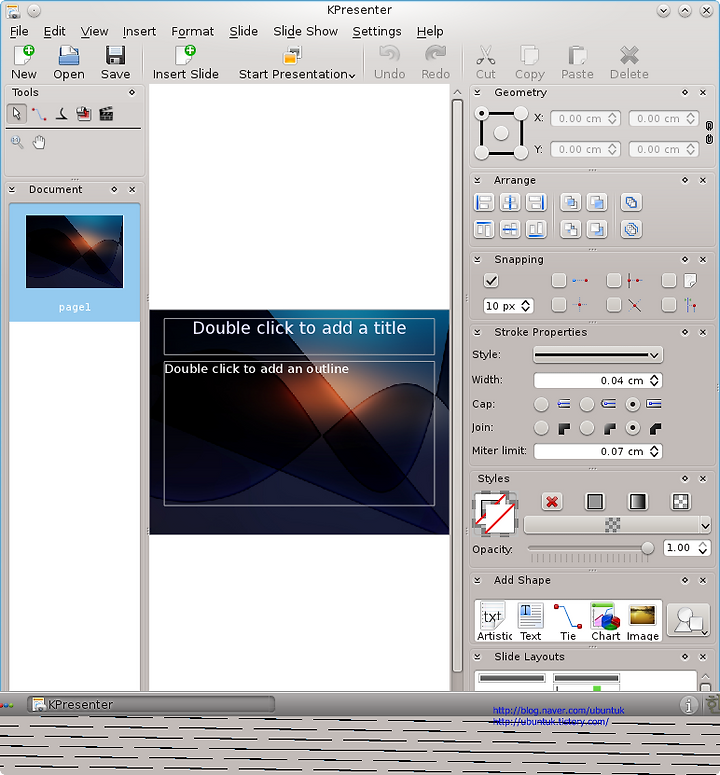Open the Start Presentation dropdown arrow
720x775 pixels.
pyautogui.click(x=352, y=75)
